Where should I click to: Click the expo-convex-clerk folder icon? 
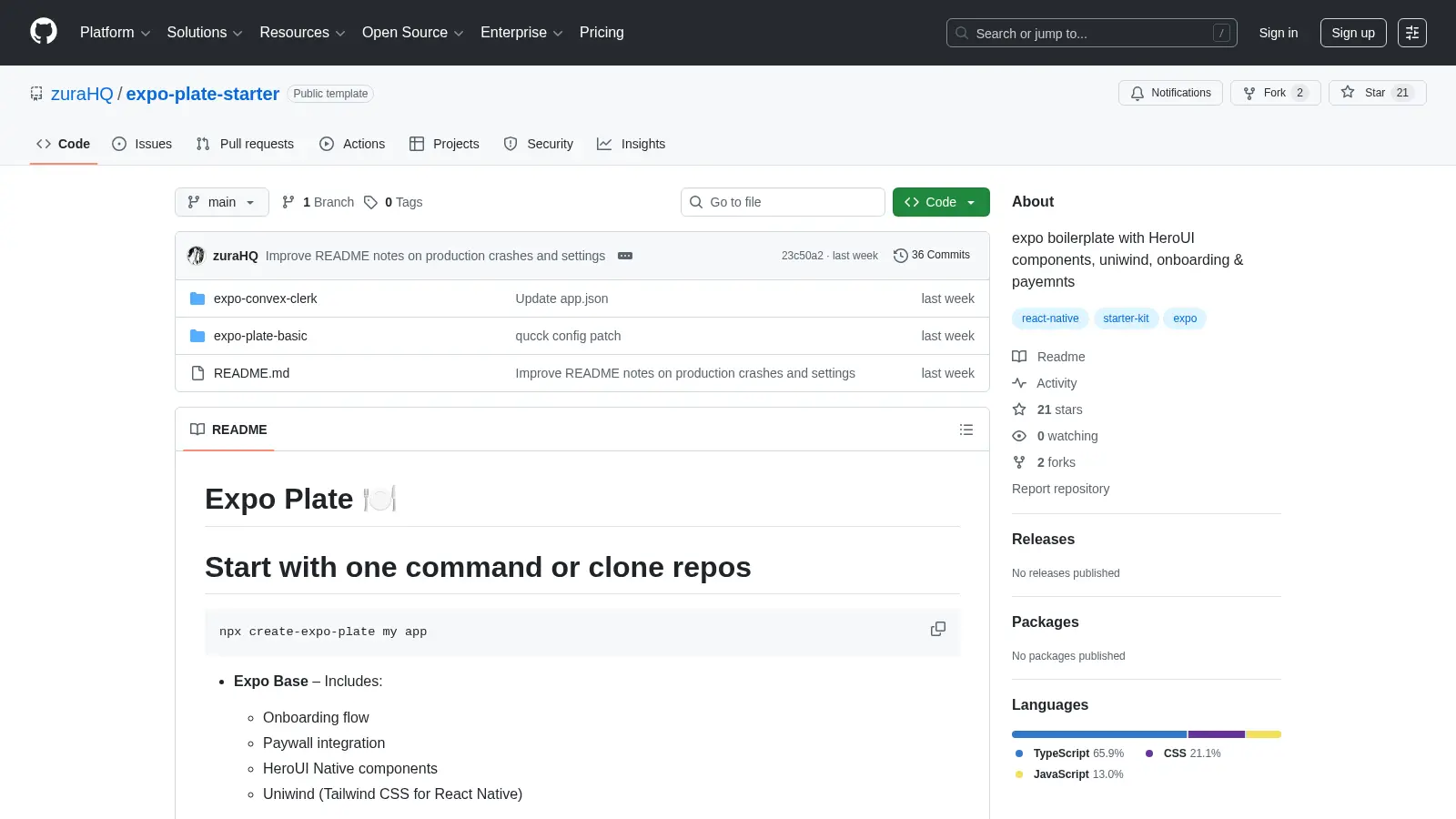[197, 298]
